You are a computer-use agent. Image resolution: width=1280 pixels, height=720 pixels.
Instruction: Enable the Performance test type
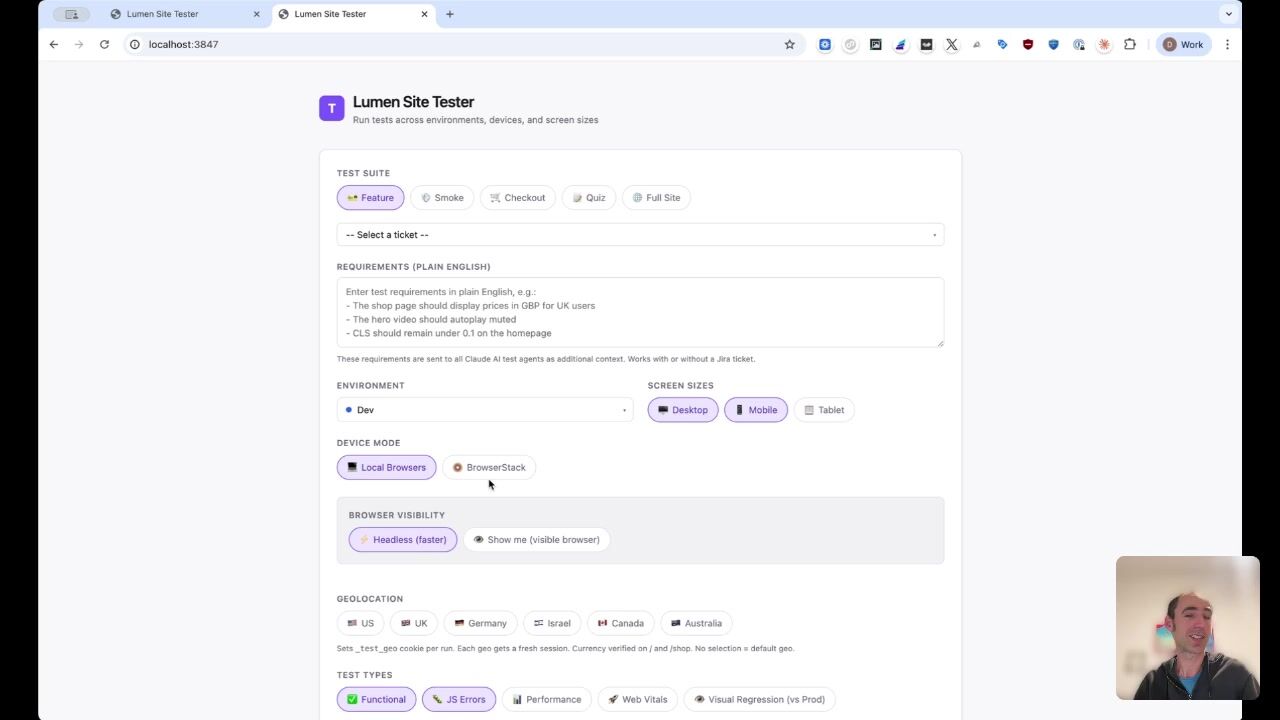click(x=547, y=700)
